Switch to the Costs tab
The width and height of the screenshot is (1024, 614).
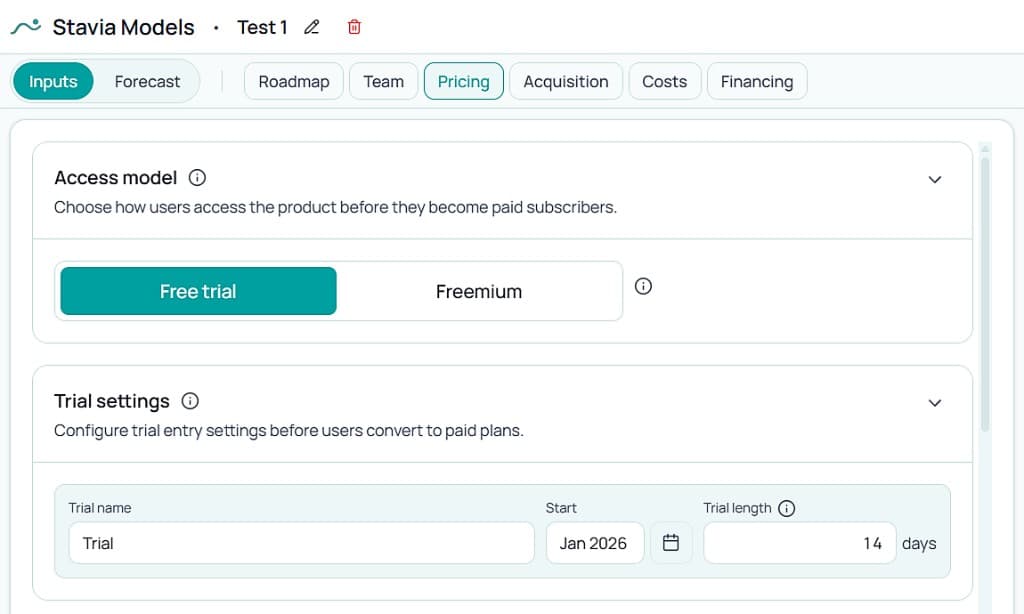[664, 81]
